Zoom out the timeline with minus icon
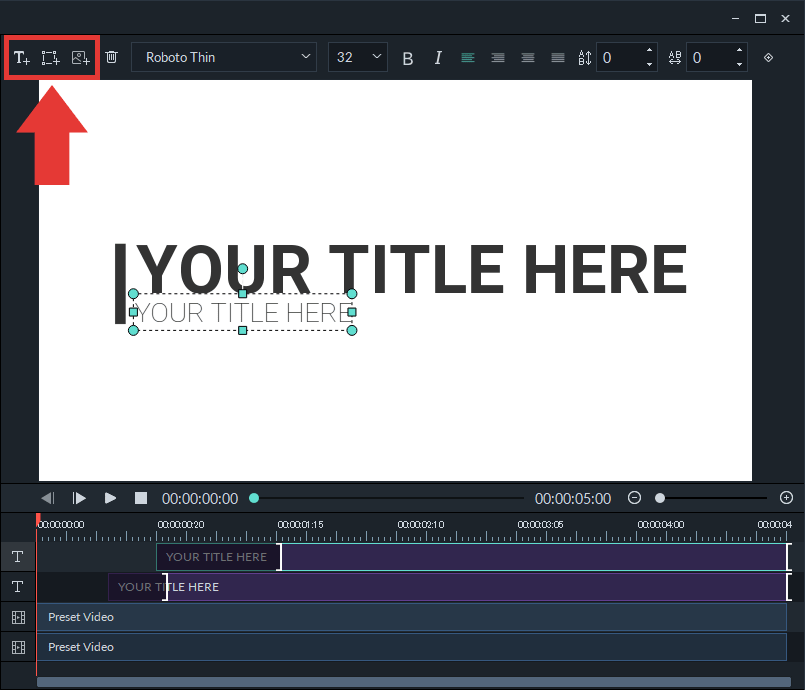 pos(634,497)
